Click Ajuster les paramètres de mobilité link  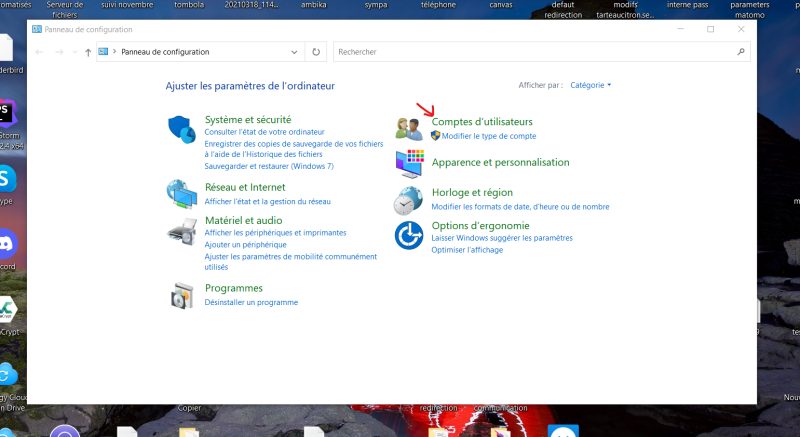[291, 262]
